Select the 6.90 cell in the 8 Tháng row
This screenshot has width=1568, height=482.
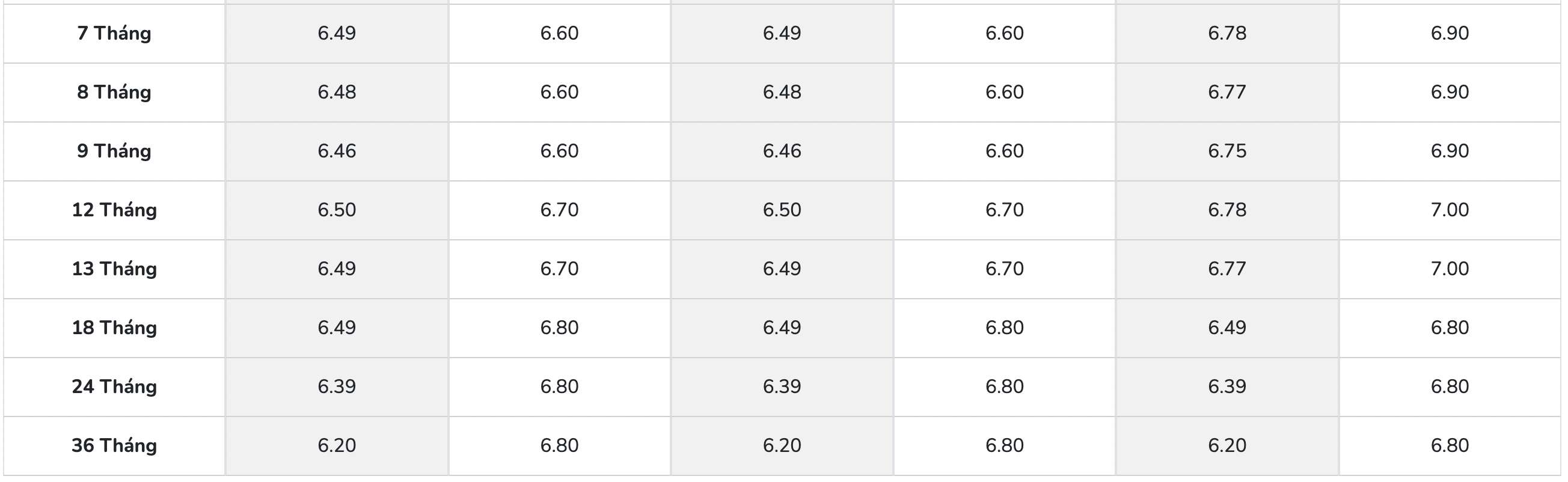[x=1450, y=92]
